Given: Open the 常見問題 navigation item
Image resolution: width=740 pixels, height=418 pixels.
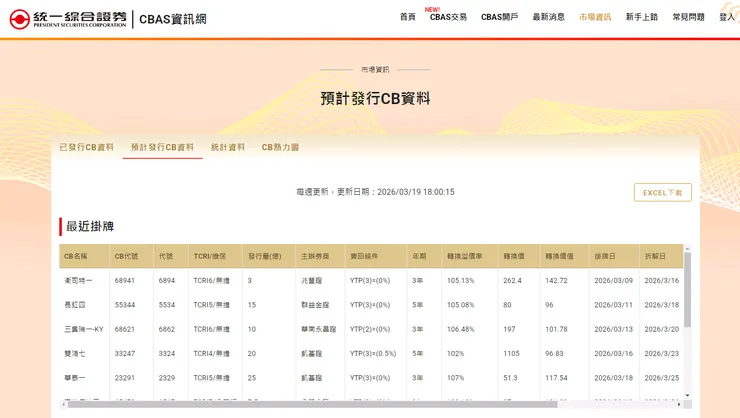Looking at the screenshot, I should [x=689, y=17].
